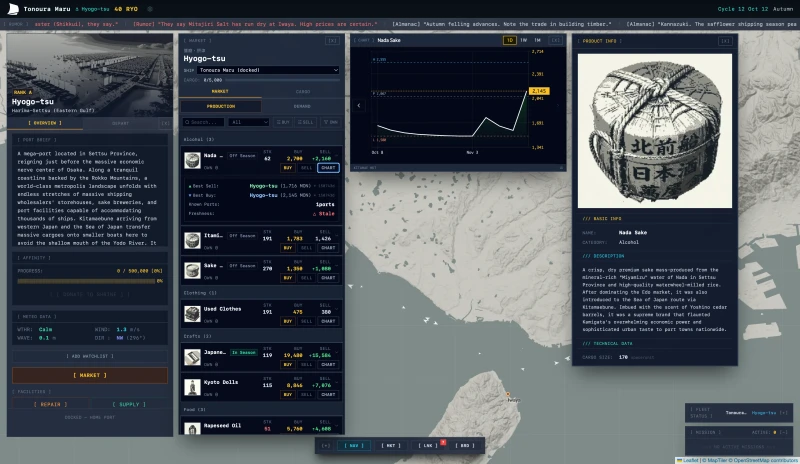800x464 pixels.
Task: Select the 1W chart range
Action: point(523,40)
